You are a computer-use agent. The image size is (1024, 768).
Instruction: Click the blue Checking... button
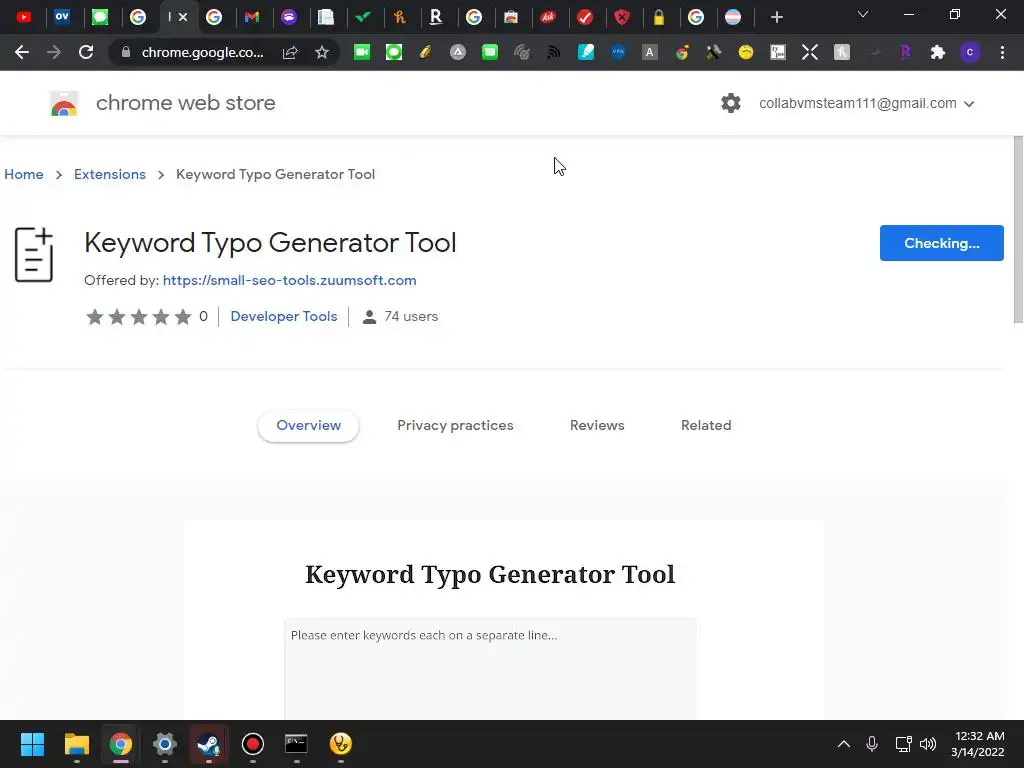pyautogui.click(x=941, y=243)
